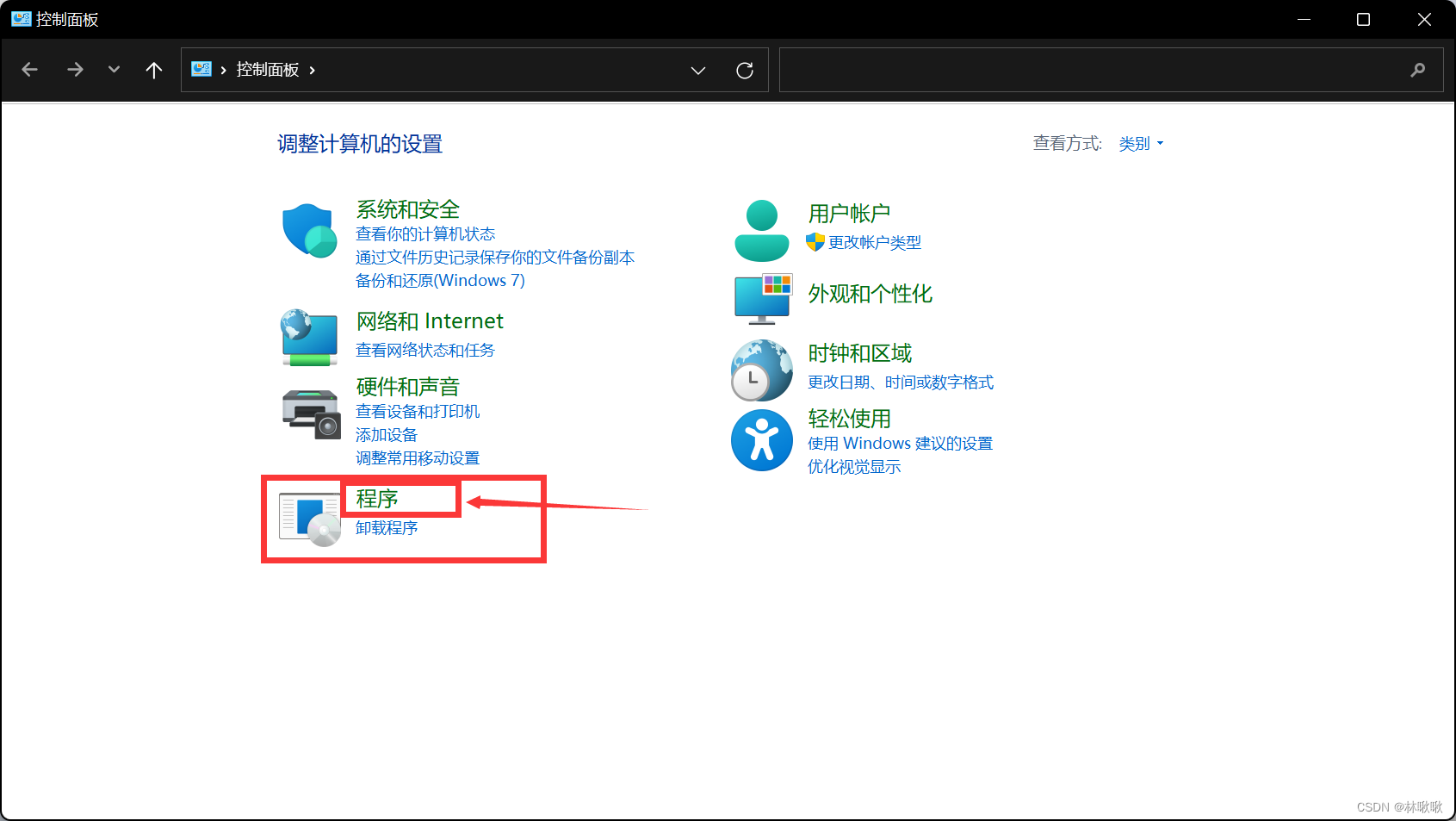
Task: Open 硬件和声音 category
Action: 408,387
